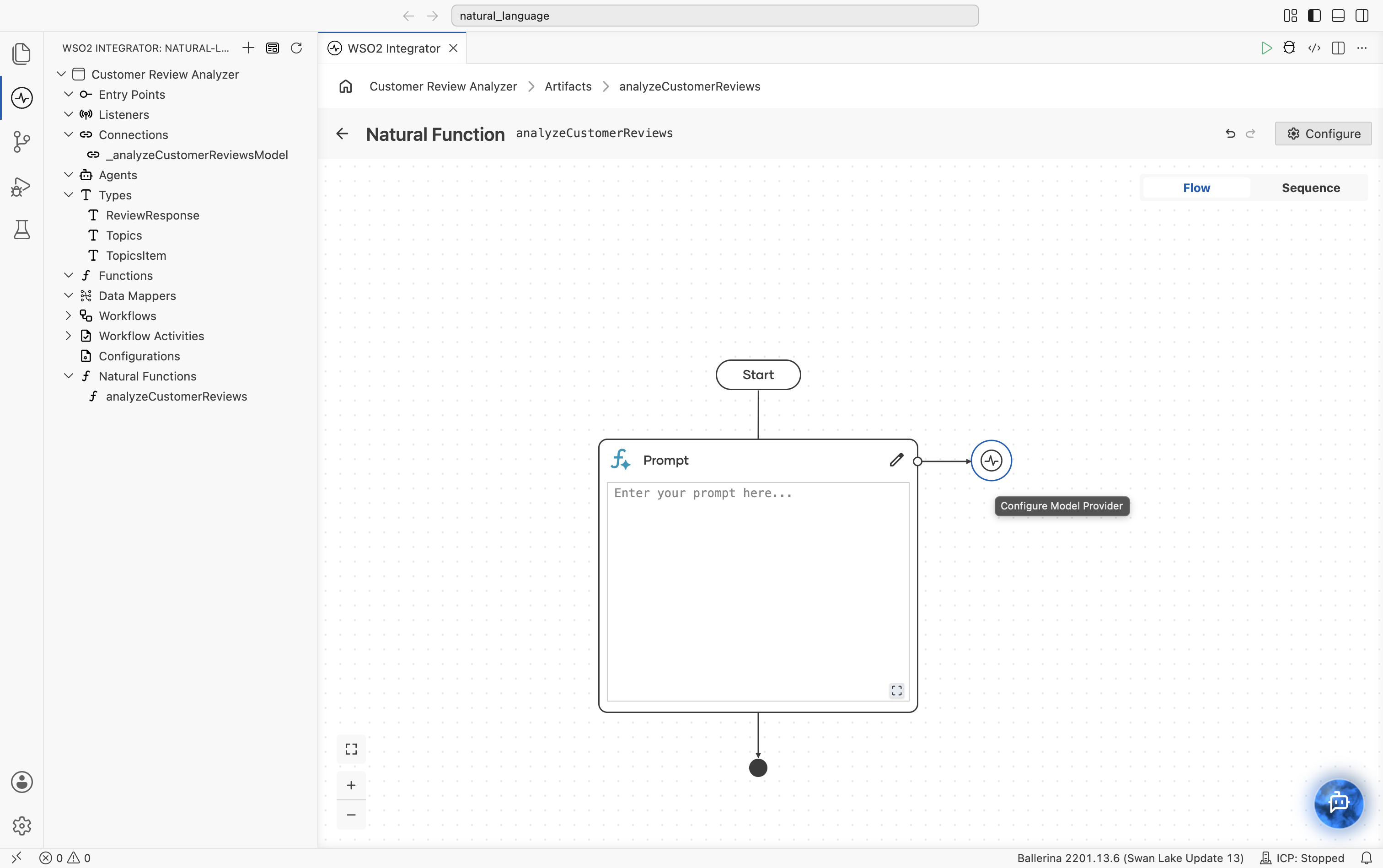Zoom in on the flow diagram
Screen dimensions: 1383x868
tap(351, 785)
